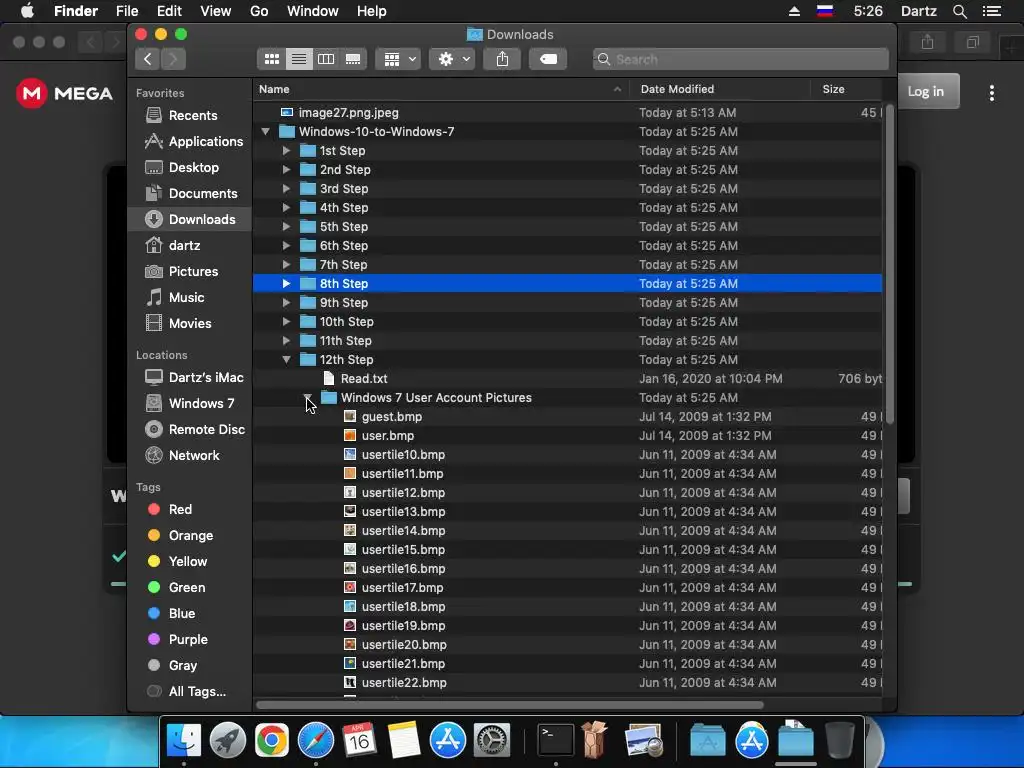Show All Tags in sidebar

(x=189, y=692)
